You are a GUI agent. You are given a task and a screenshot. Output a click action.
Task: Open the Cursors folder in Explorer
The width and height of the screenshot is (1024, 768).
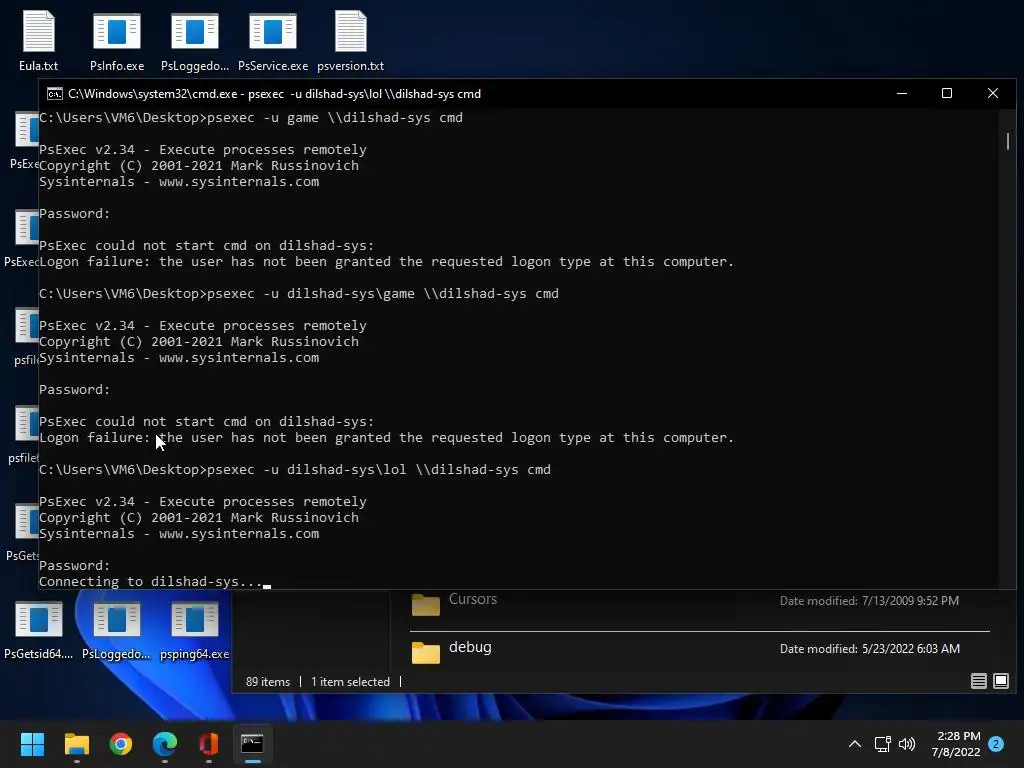(699, 604)
